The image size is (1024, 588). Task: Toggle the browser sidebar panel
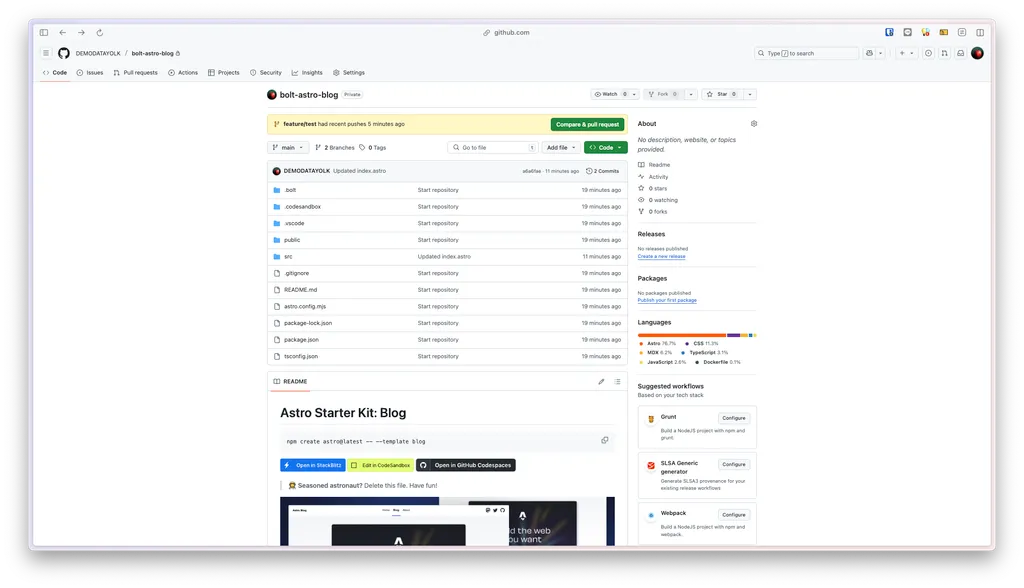point(44,33)
